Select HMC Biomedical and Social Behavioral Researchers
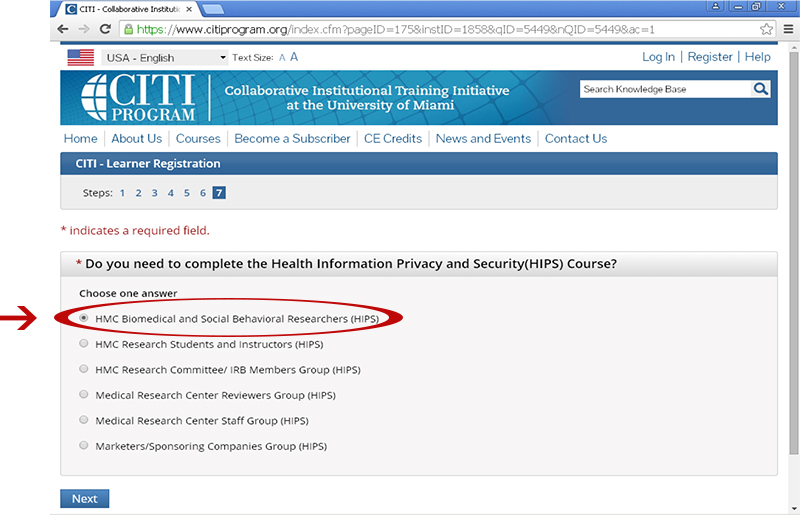 pyautogui.click(x=84, y=317)
